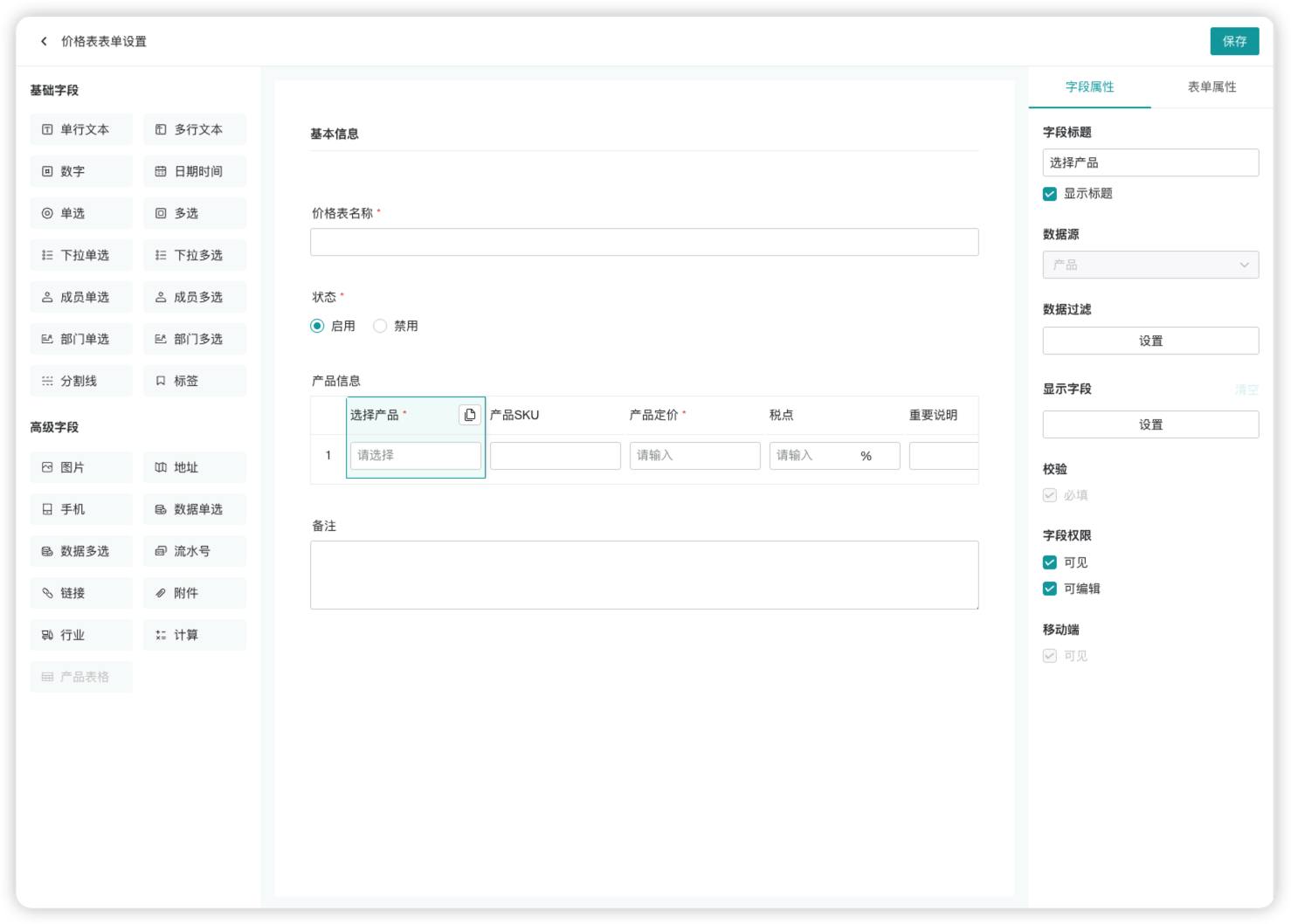Viewport: 1291px width, 924px height.
Task: Add a 地址 field
Action: (x=195, y=467)
